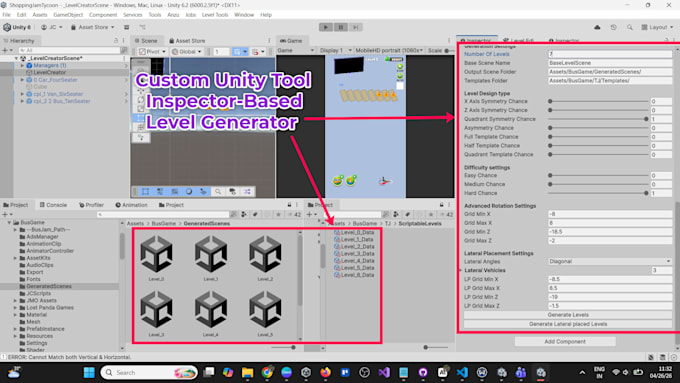Click the custom editor tools icon in Scene overlay
Image resolution: width=680 pixels, height=383 pixels.
[x=141, y=137]
